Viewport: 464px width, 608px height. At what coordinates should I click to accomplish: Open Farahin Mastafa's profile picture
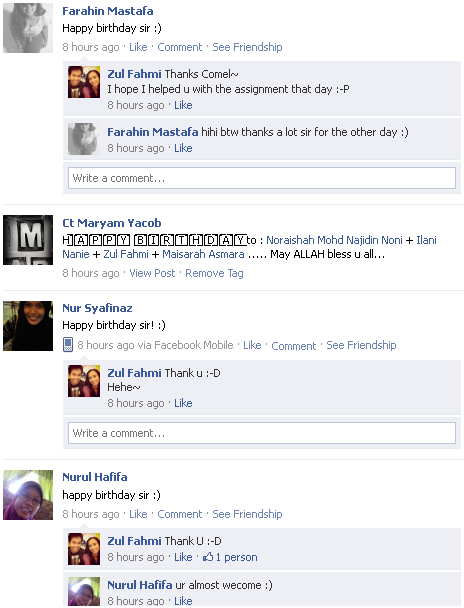point(28,28)
